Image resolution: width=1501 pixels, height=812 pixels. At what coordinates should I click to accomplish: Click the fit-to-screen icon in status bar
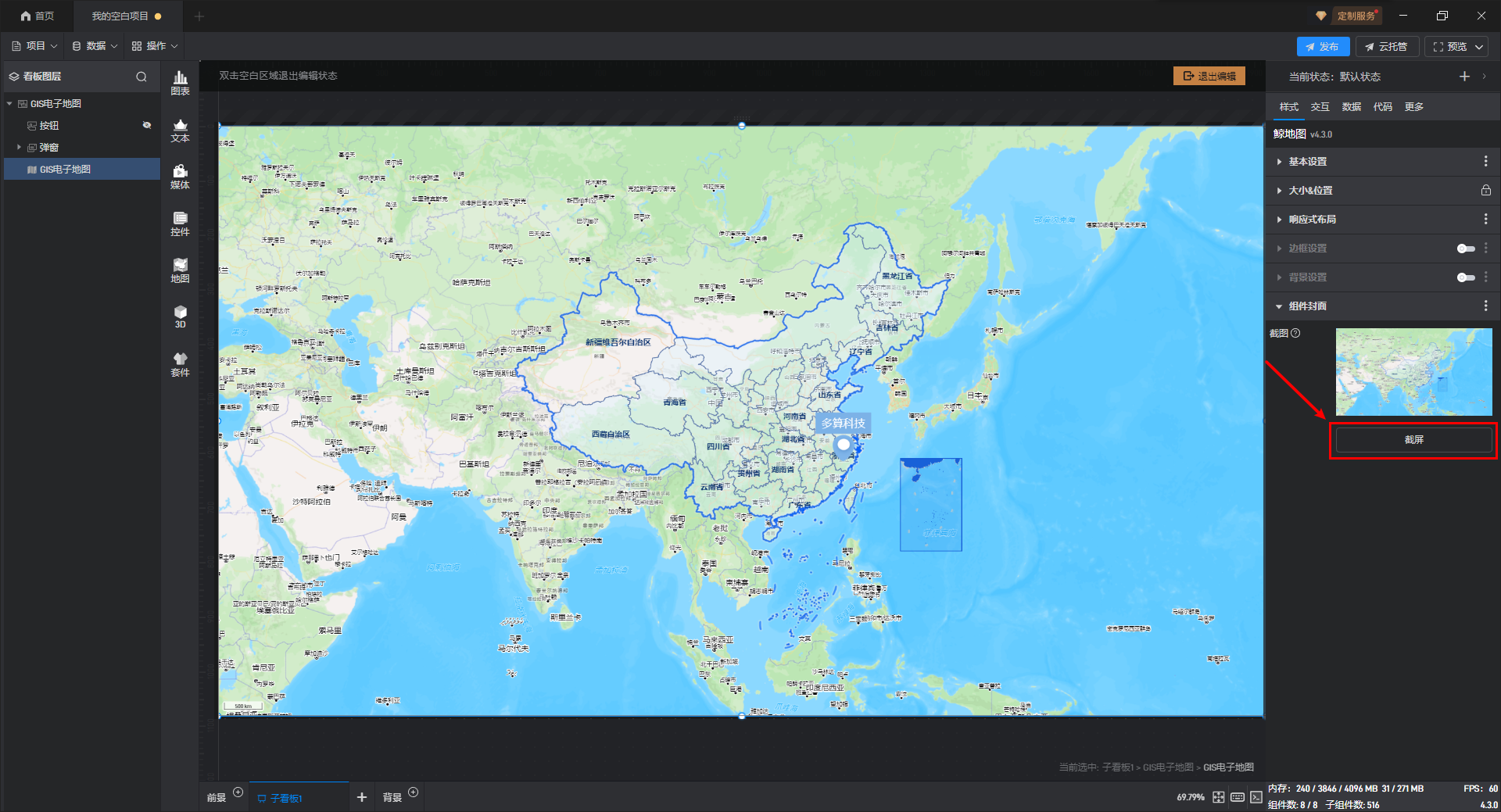click(1219, 797)
